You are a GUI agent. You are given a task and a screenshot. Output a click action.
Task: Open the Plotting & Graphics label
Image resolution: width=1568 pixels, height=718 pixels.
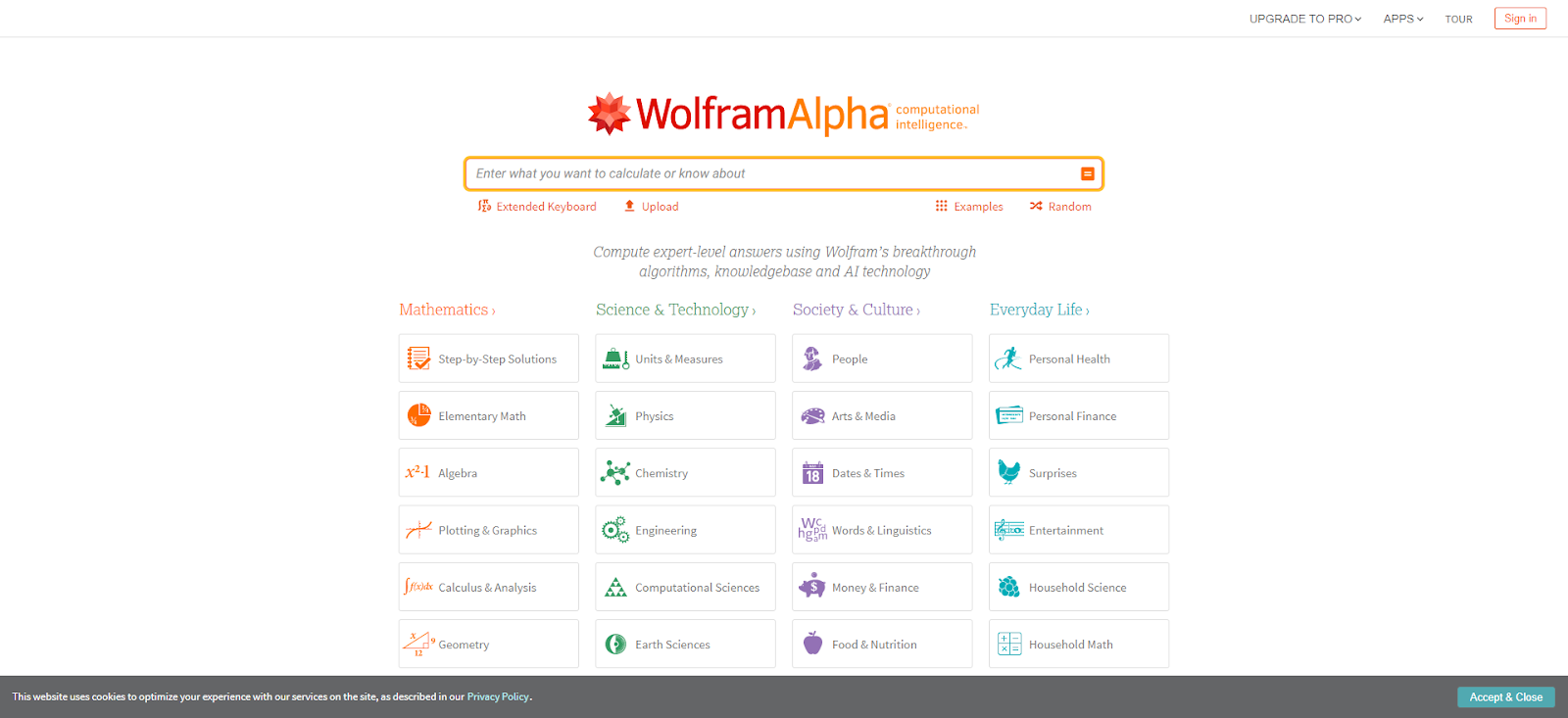pos(488,531)
